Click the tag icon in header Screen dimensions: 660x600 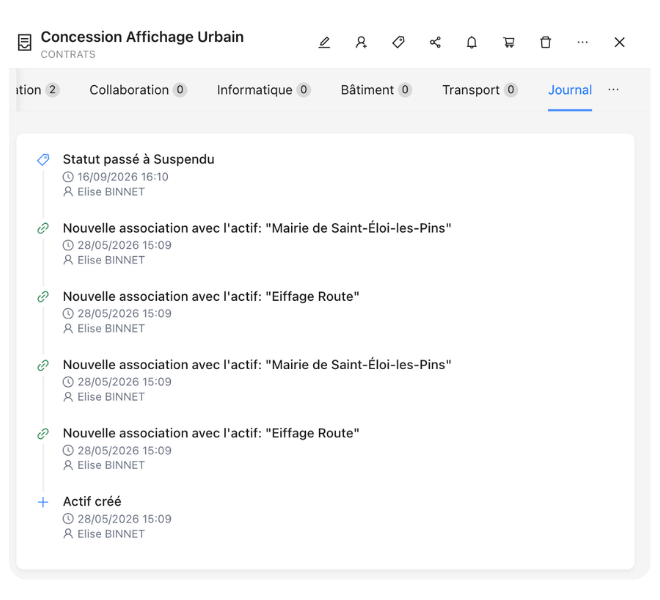coord(398,43)
